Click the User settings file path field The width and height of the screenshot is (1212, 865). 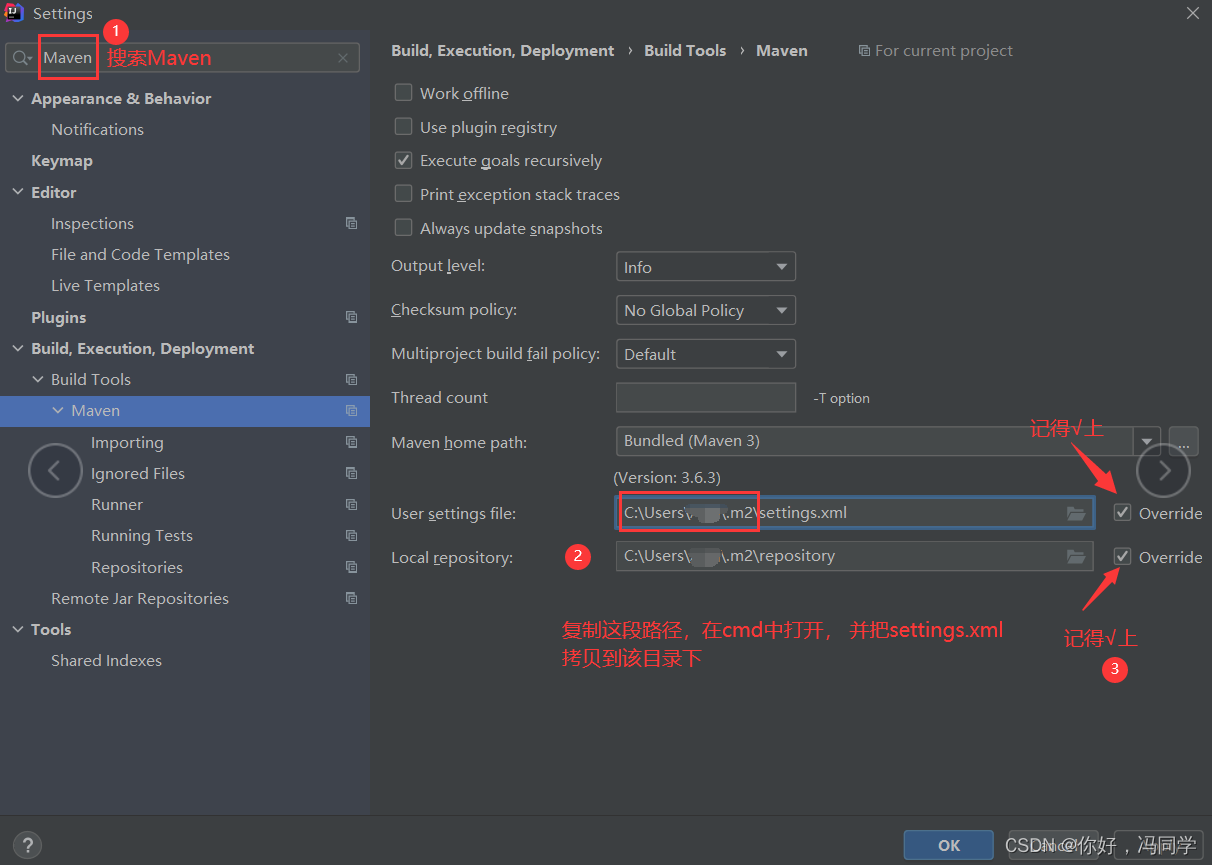click(854, 513)
